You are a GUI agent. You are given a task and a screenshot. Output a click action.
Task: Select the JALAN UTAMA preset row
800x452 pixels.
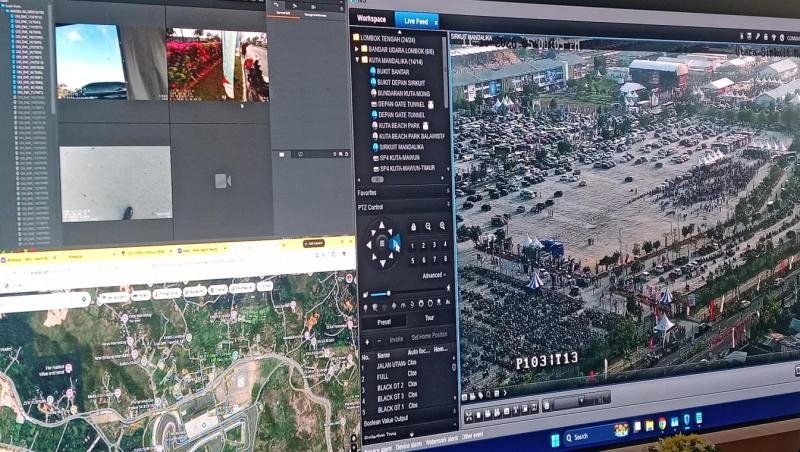click(x=407, y=364)
